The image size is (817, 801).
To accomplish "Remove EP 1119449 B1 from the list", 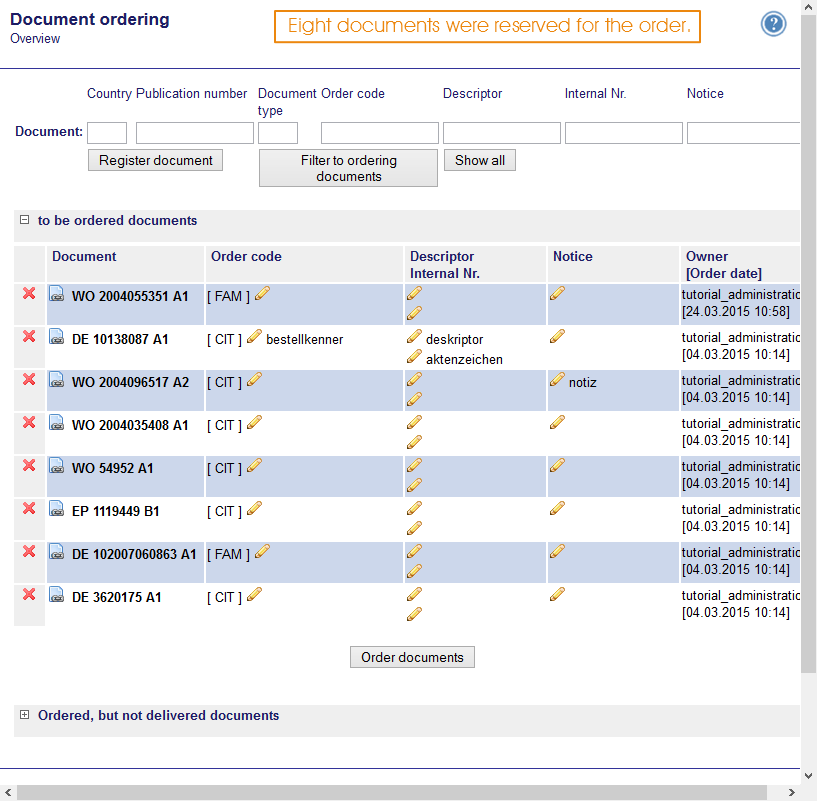I will (29, 508).
